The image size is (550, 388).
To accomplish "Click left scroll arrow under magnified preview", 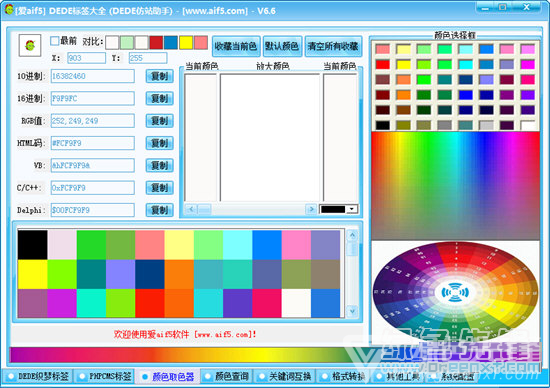I will 191,209.
